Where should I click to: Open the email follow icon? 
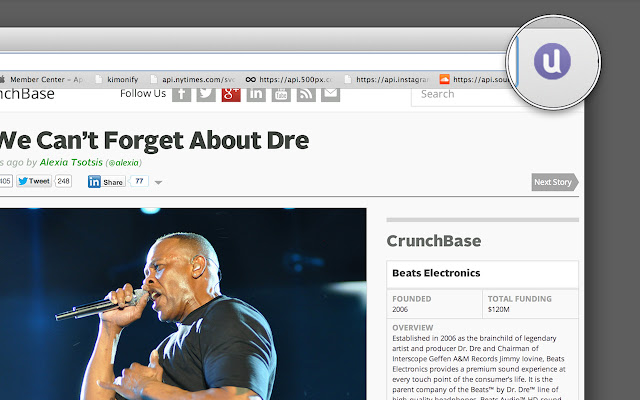tap(331, 94)
